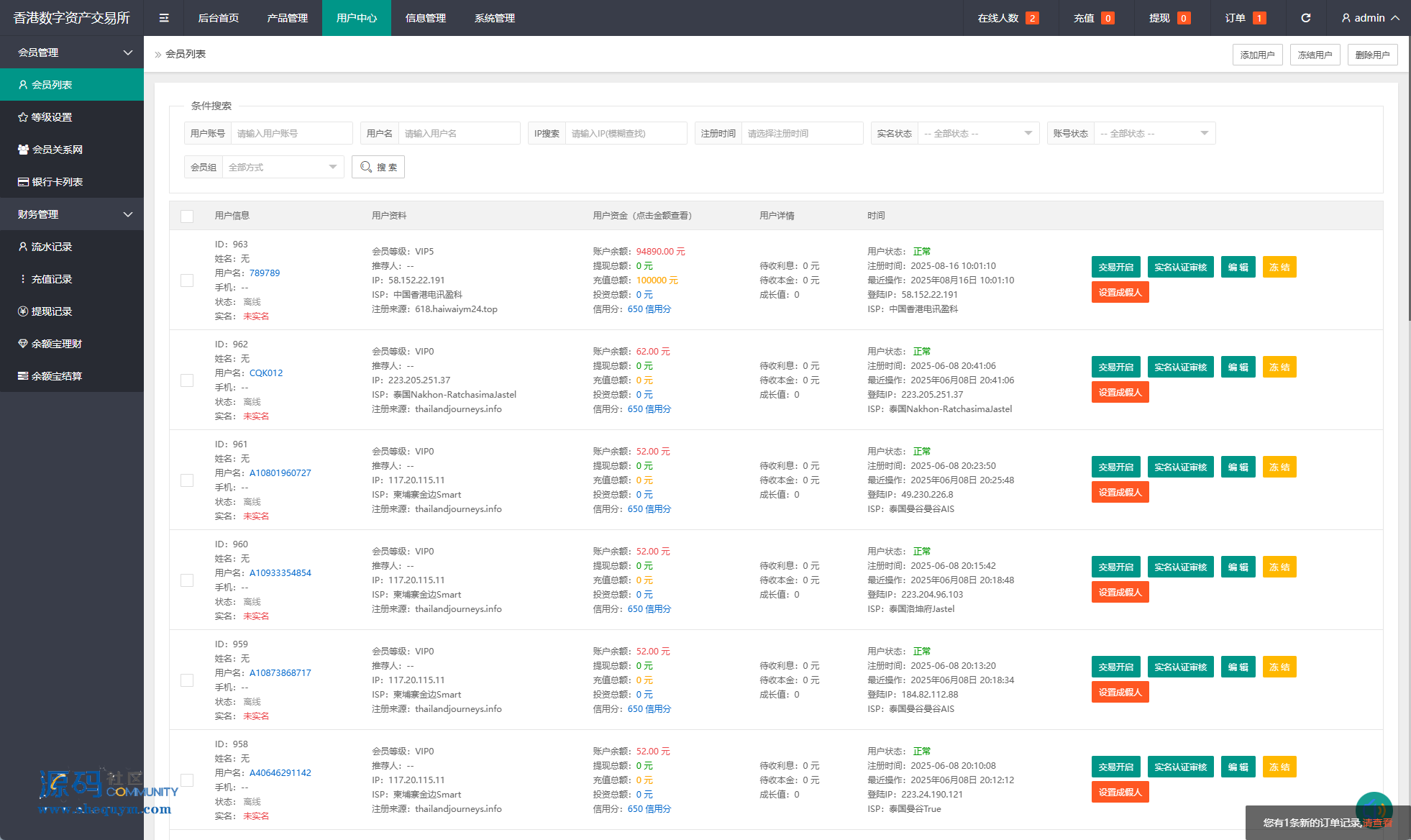Screen dimensions: 1411x840
Task: Check the checkbox for user CQK012
Action: click(x=187, y=380)
